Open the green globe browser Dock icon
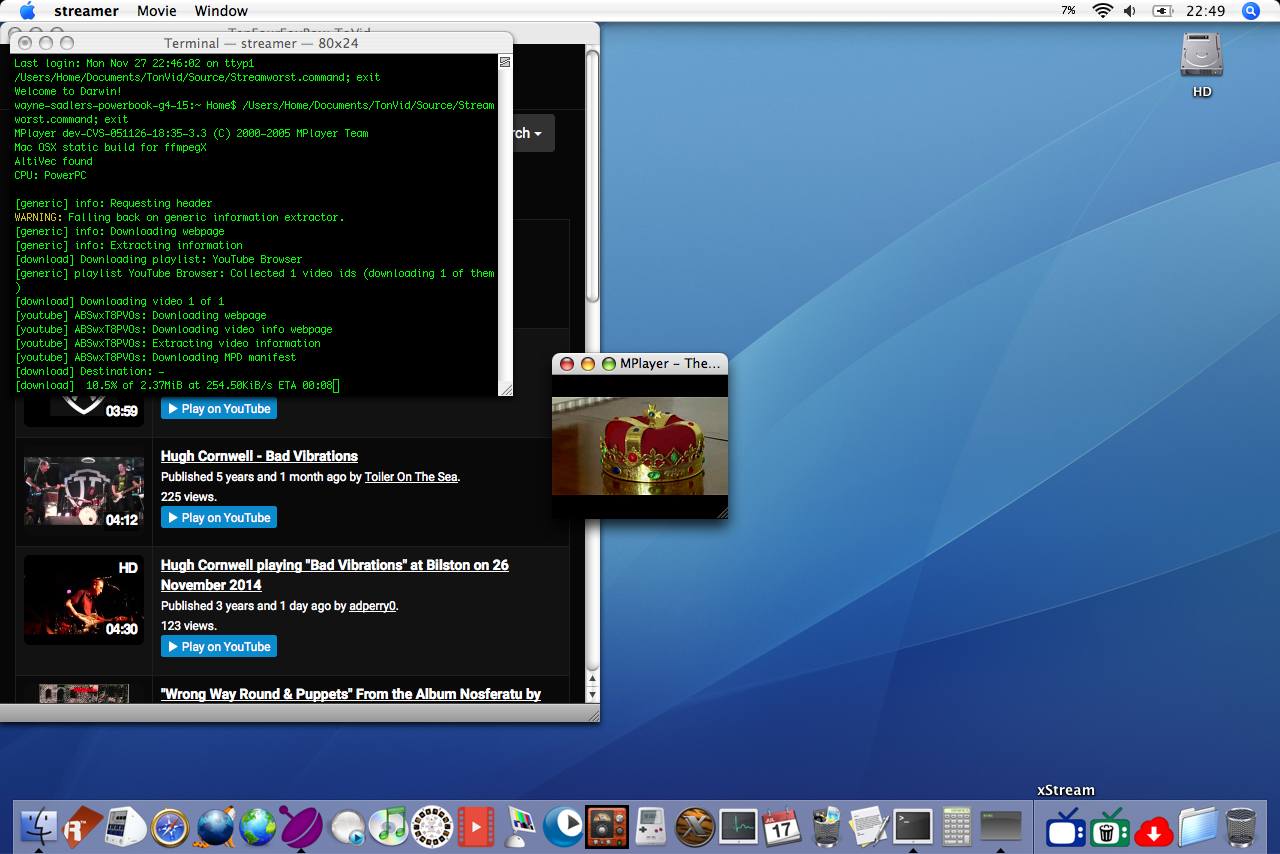The image size is (1280, 854). [257, 826]
